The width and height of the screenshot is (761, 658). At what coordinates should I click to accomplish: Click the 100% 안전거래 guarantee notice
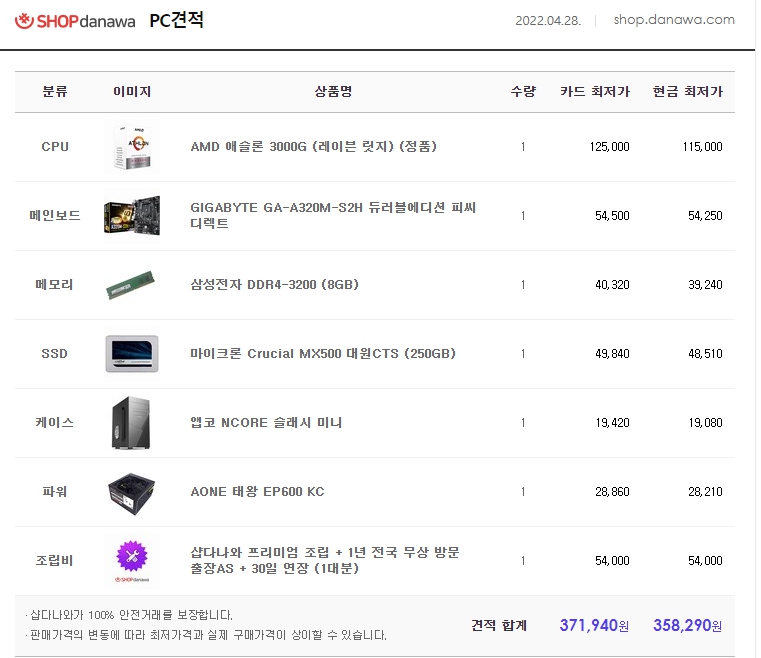[129, 615]
